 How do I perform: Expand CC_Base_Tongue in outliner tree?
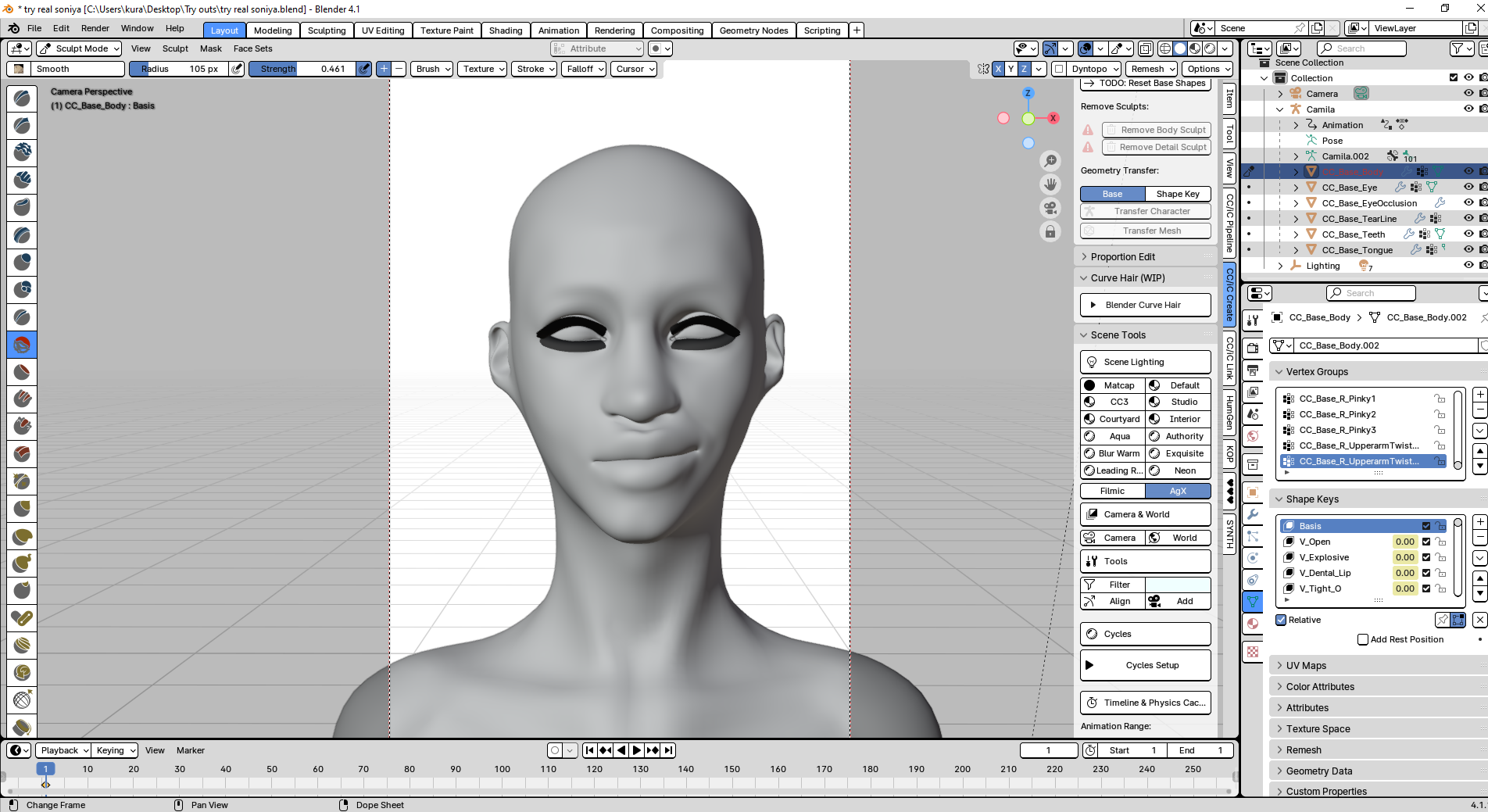pyautogui.click(x=1296, y=250)
